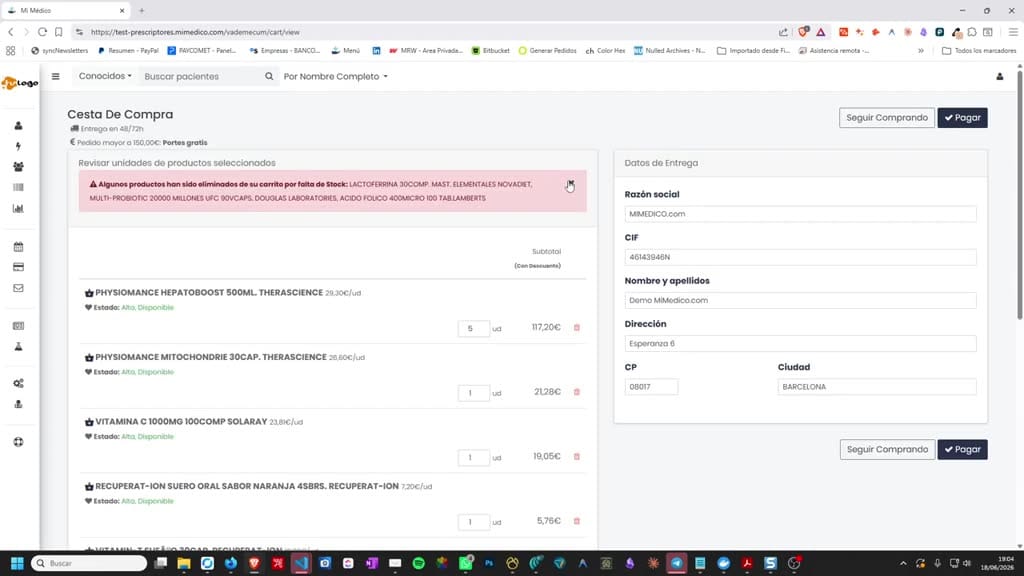The height and width of the screenshot is (576, 1024).
Task: Click the top Pagar button
Action: coord(963,118)
